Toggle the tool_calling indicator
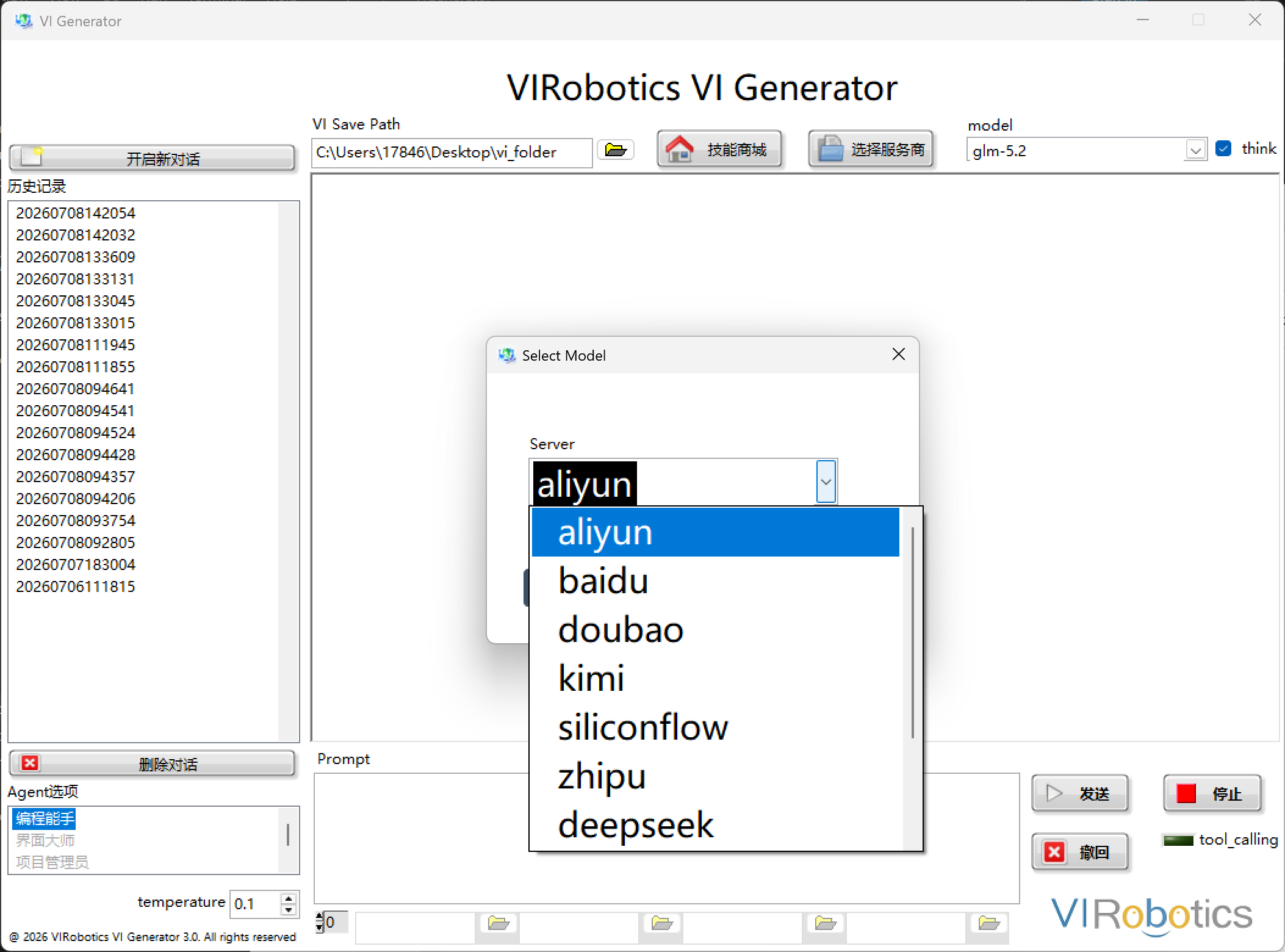1285x952 pixels. [1178, 841]
